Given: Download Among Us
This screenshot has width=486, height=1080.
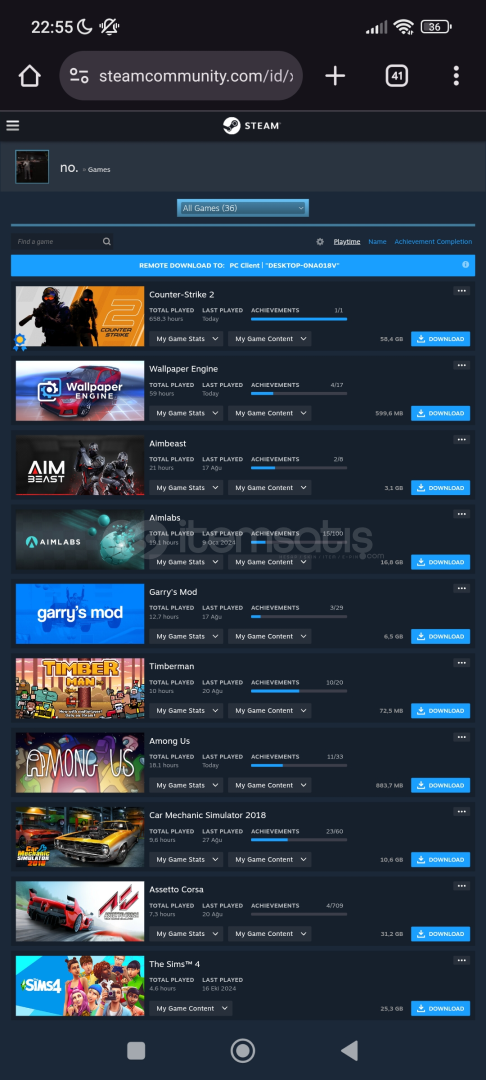Looking at the screenshot, I should (441, 785).
